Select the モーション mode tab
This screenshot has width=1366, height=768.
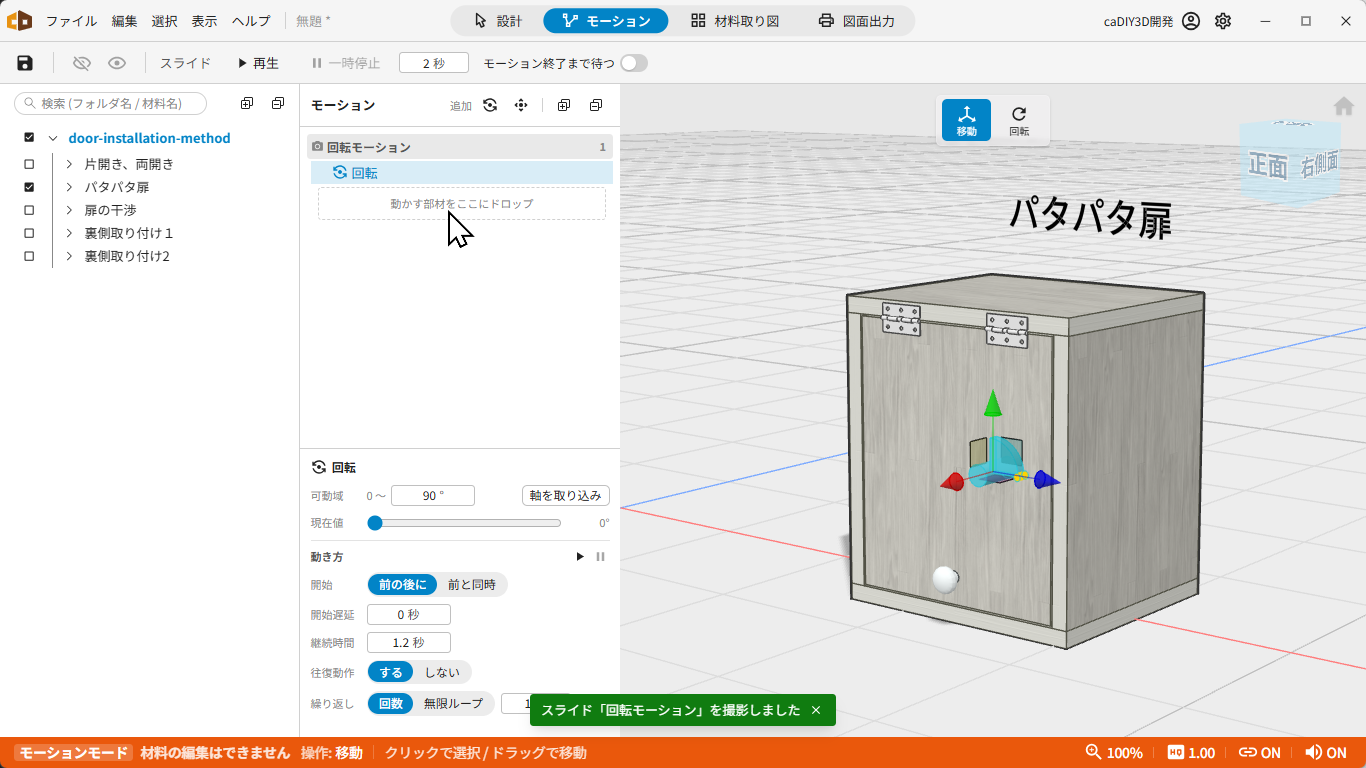(606, 21)
